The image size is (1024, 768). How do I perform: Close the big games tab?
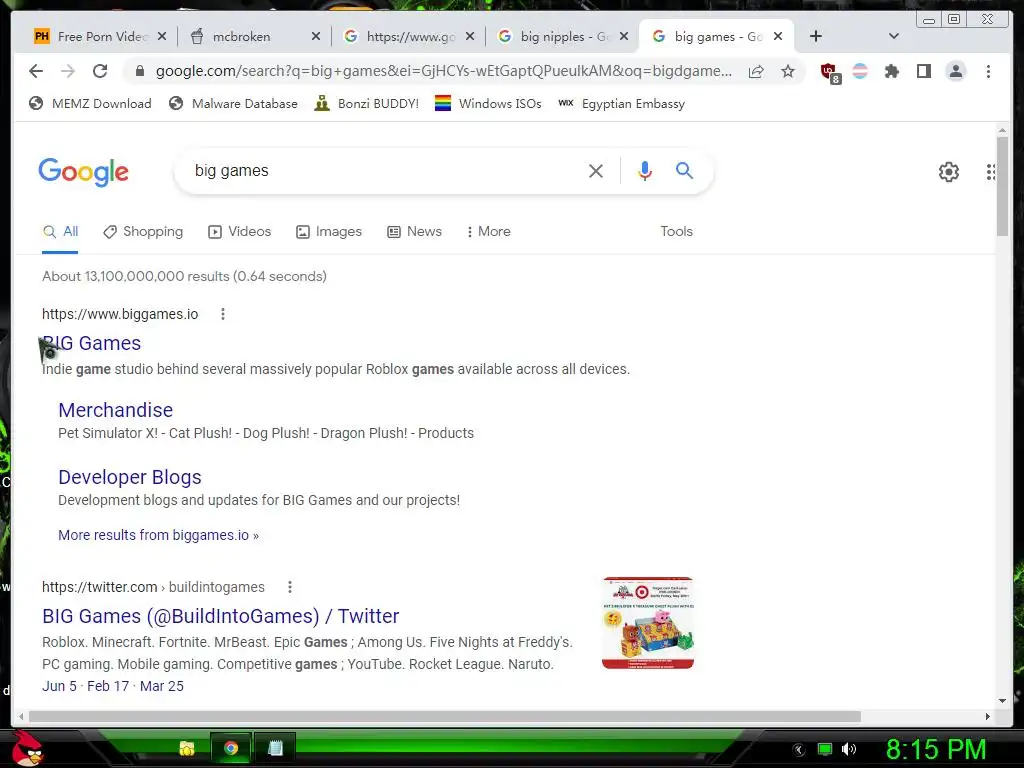pos(778,37)
